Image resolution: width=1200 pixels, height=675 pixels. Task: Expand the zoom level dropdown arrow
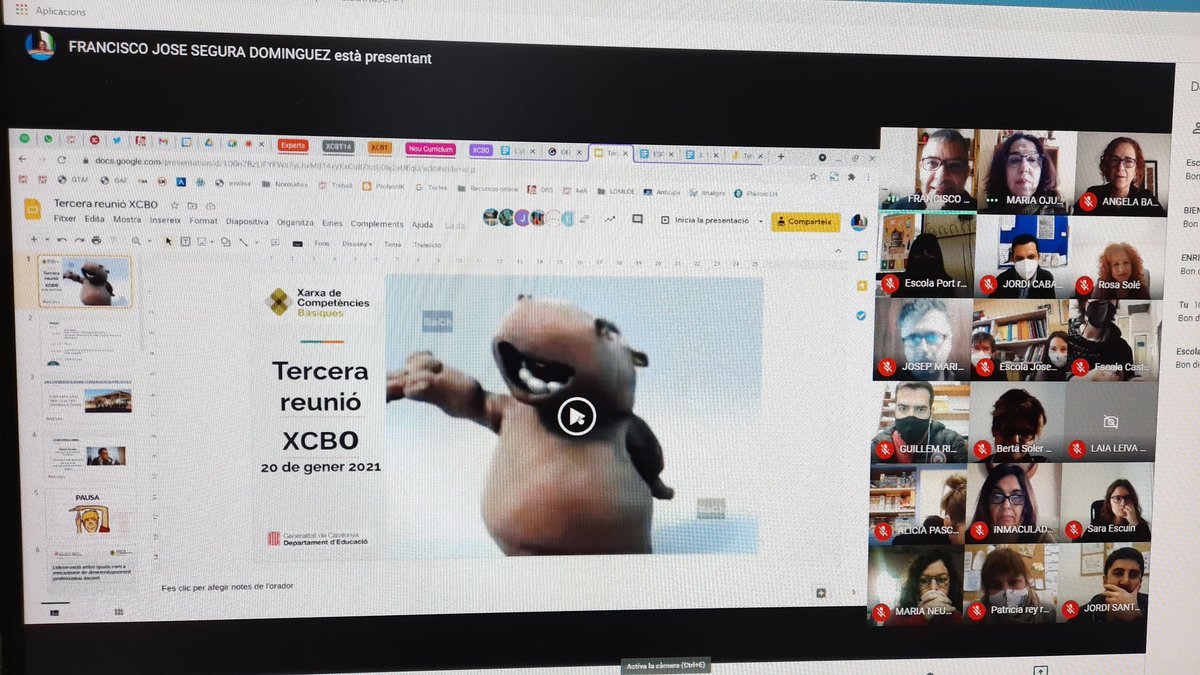click(148, 241)
